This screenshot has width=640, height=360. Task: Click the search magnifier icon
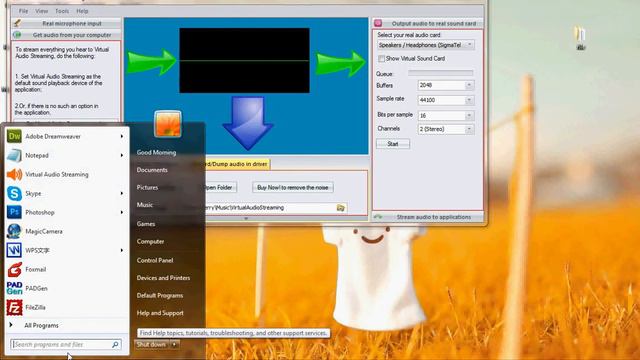tap(115, 344)
